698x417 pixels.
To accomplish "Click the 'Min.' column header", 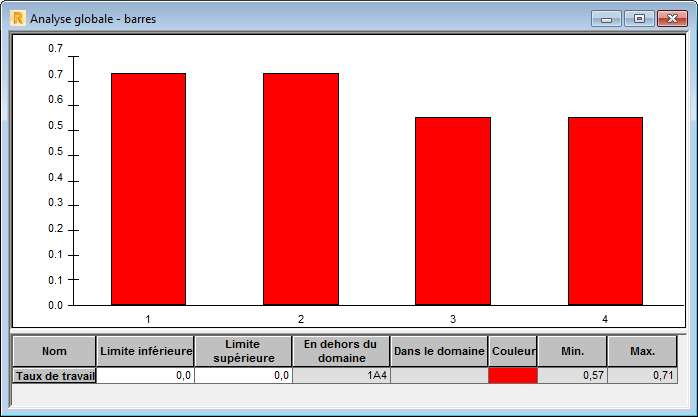I will point(572,351).
